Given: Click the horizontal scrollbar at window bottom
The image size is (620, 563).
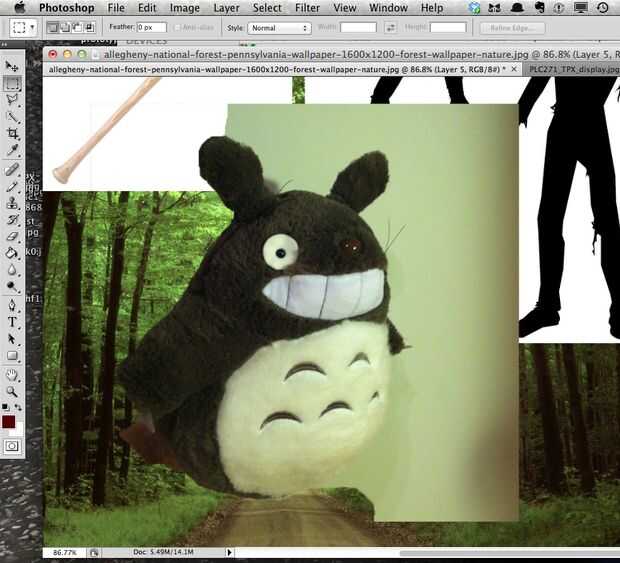Looking at the screenshot, I should [x=510, y=553].
